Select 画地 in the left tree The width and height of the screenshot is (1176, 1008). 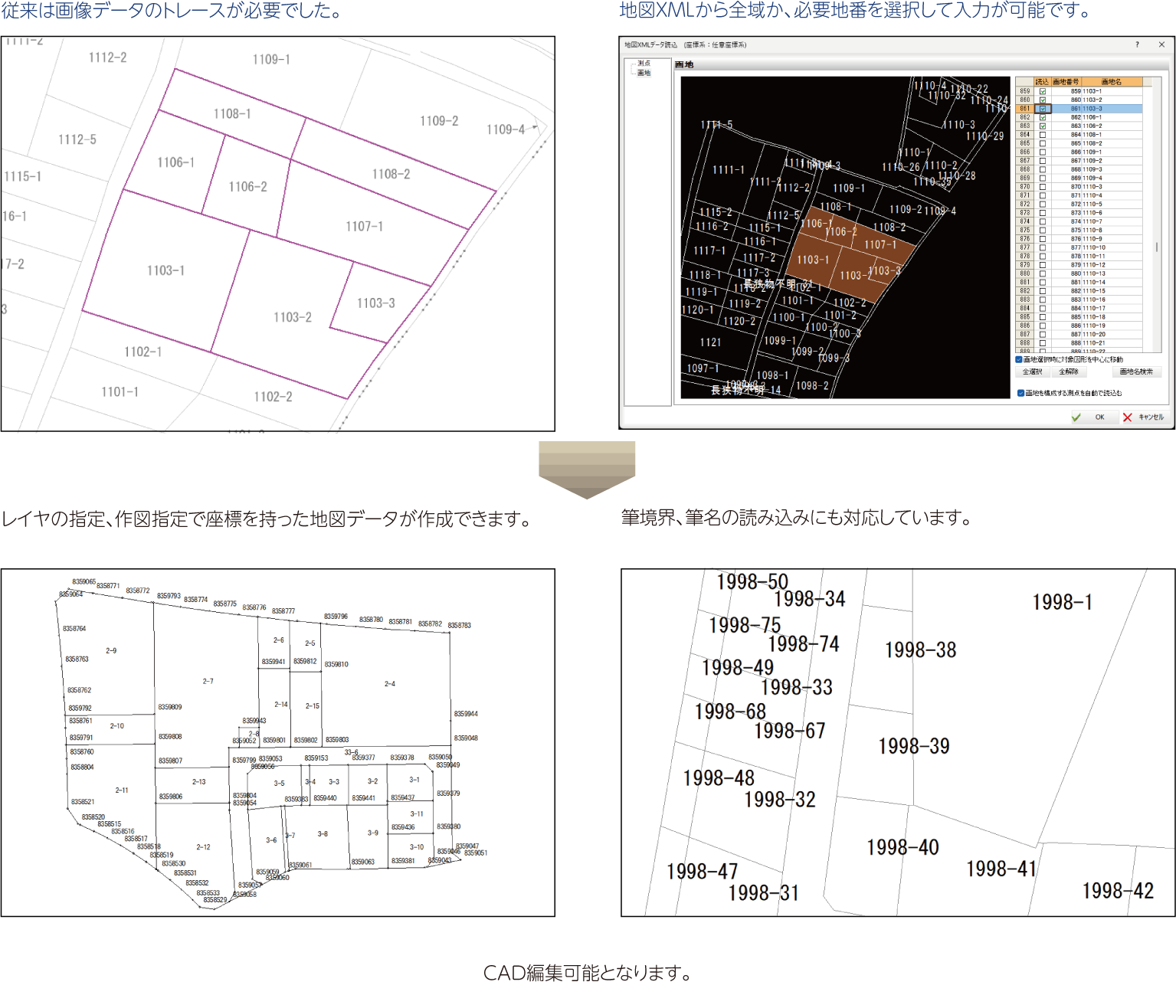tap(644, 74)
